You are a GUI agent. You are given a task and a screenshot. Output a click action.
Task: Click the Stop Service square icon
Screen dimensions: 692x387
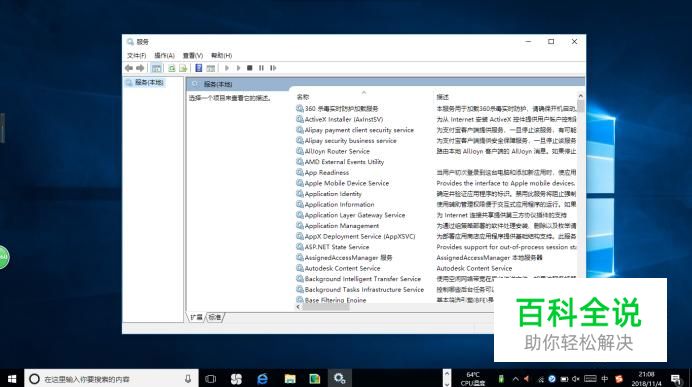[x=250, y=68]
